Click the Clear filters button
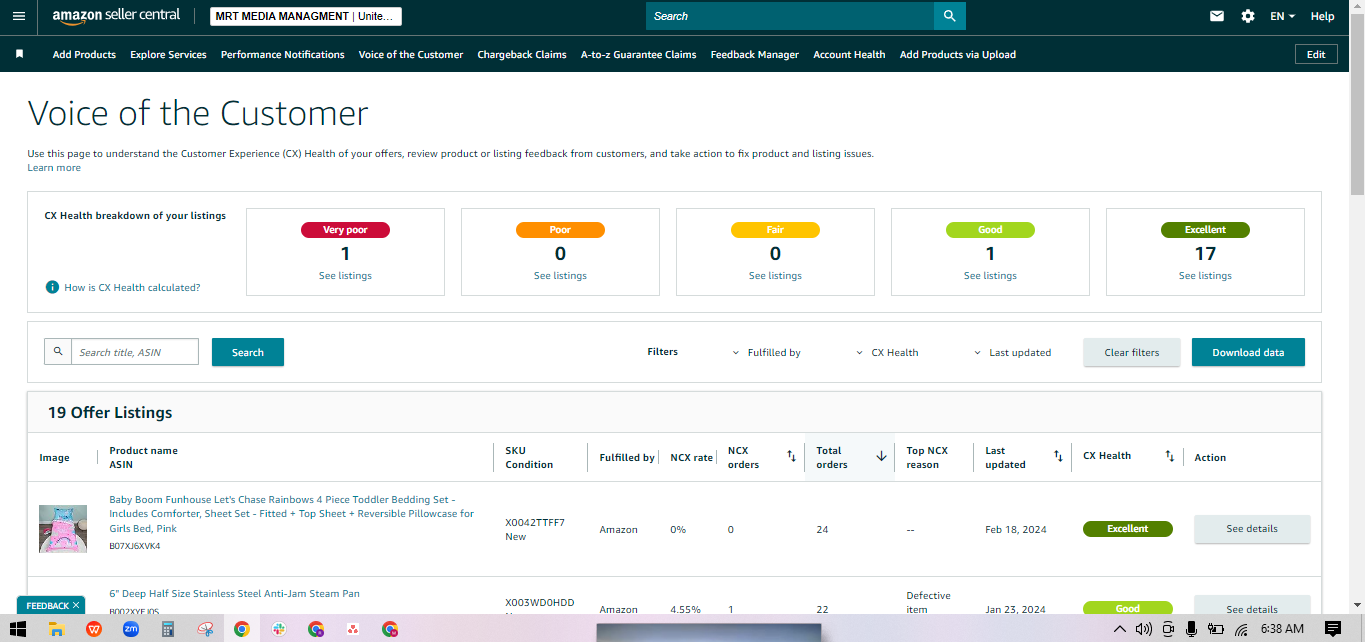The height and width of the screenshot is (642, 1365). [1132, 352]
